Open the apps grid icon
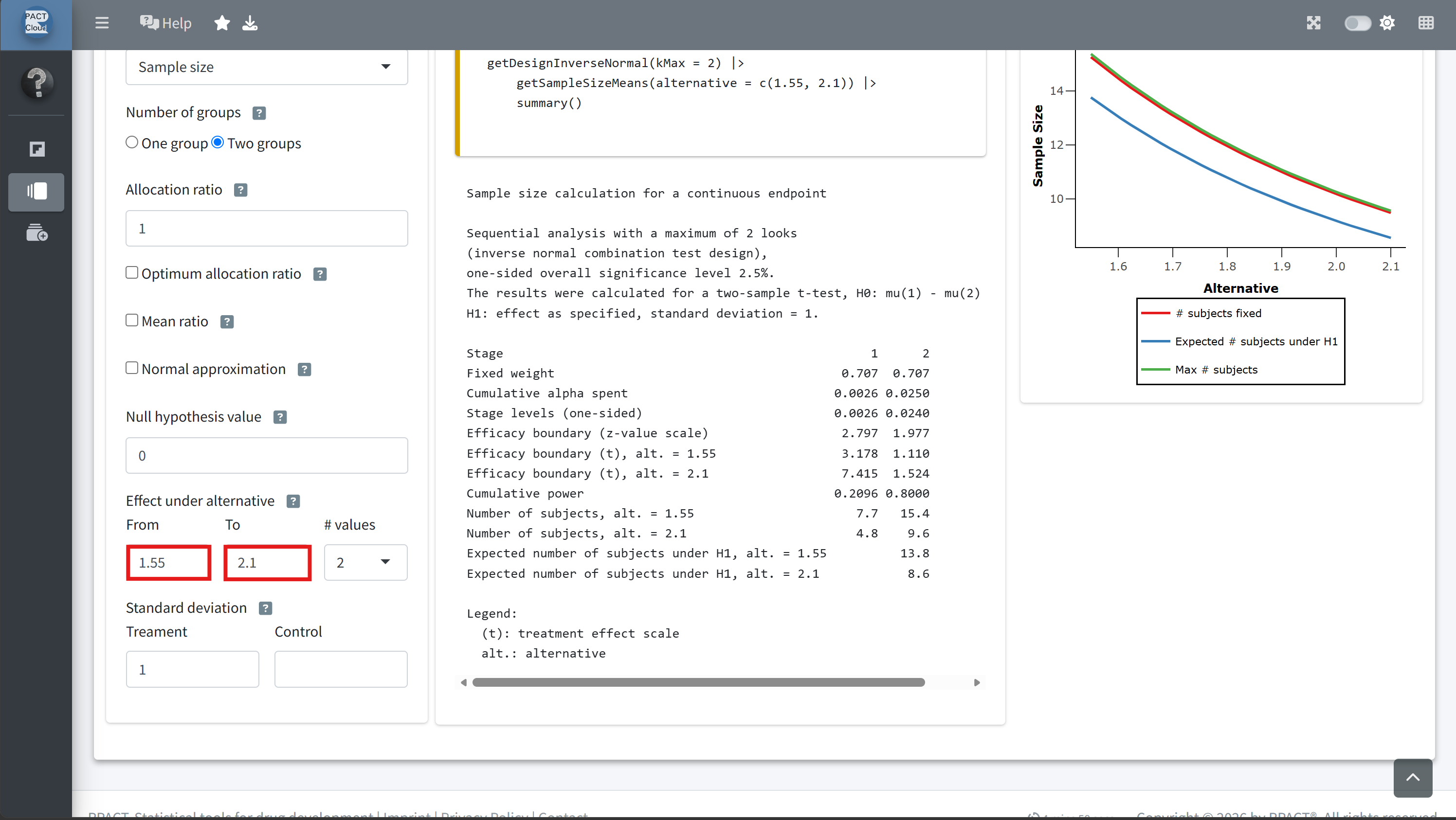Viewport: 1456px width, 820px height. point(1425,23)
